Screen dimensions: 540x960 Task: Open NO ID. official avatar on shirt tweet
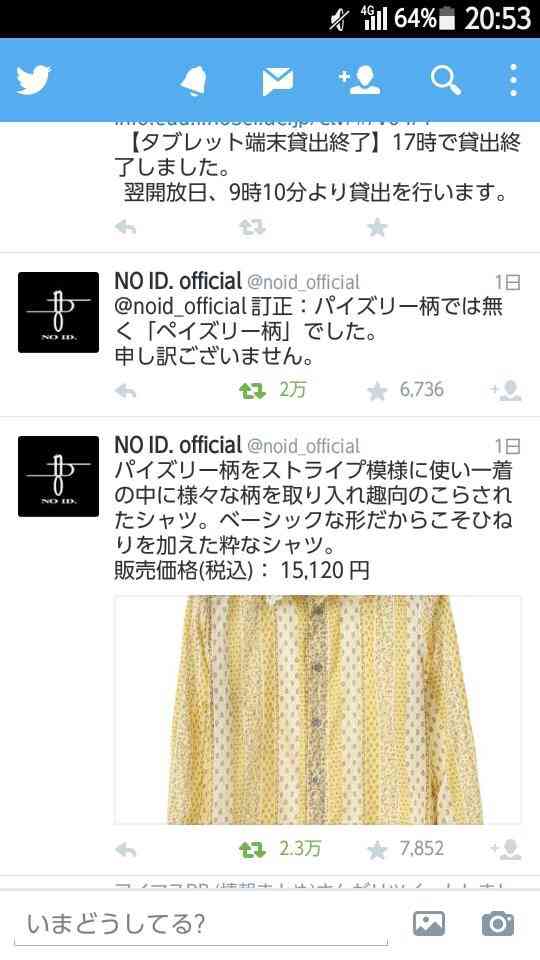click(58, 476)
